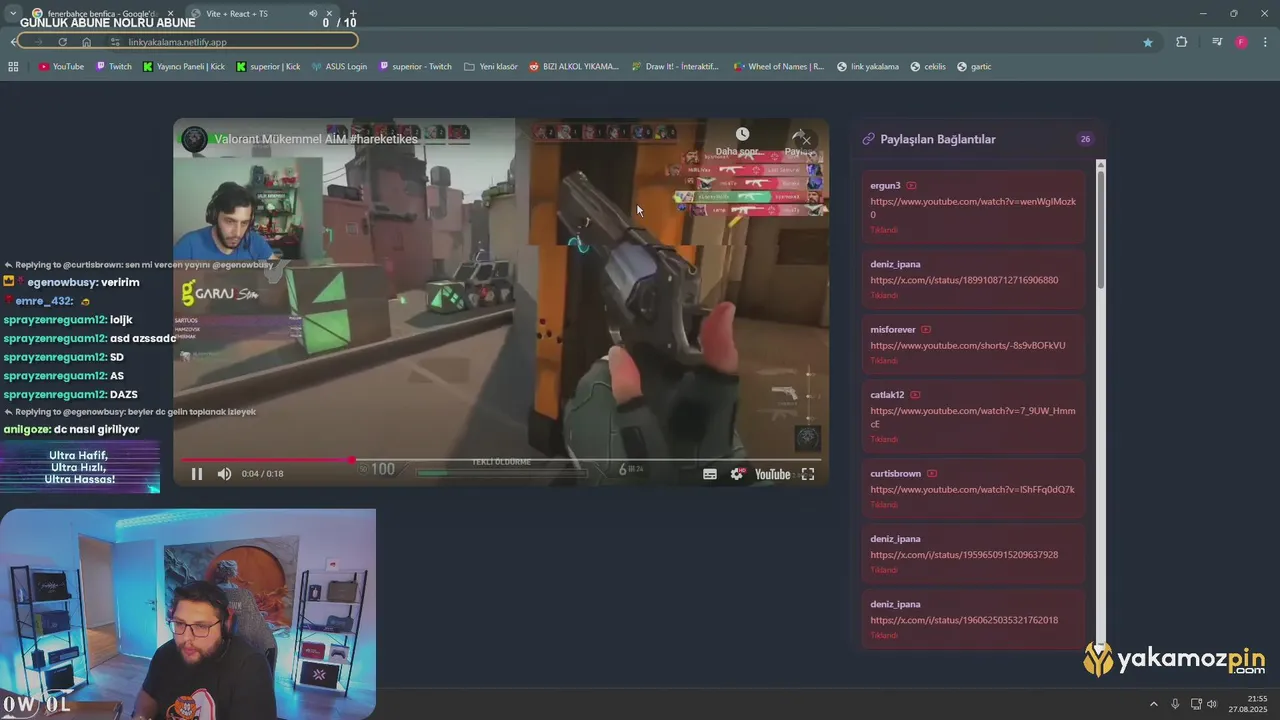Click the video title 'Valorant Mükemmel AIM'
The height and width of the screenshot is (720, 1280).
316,139
